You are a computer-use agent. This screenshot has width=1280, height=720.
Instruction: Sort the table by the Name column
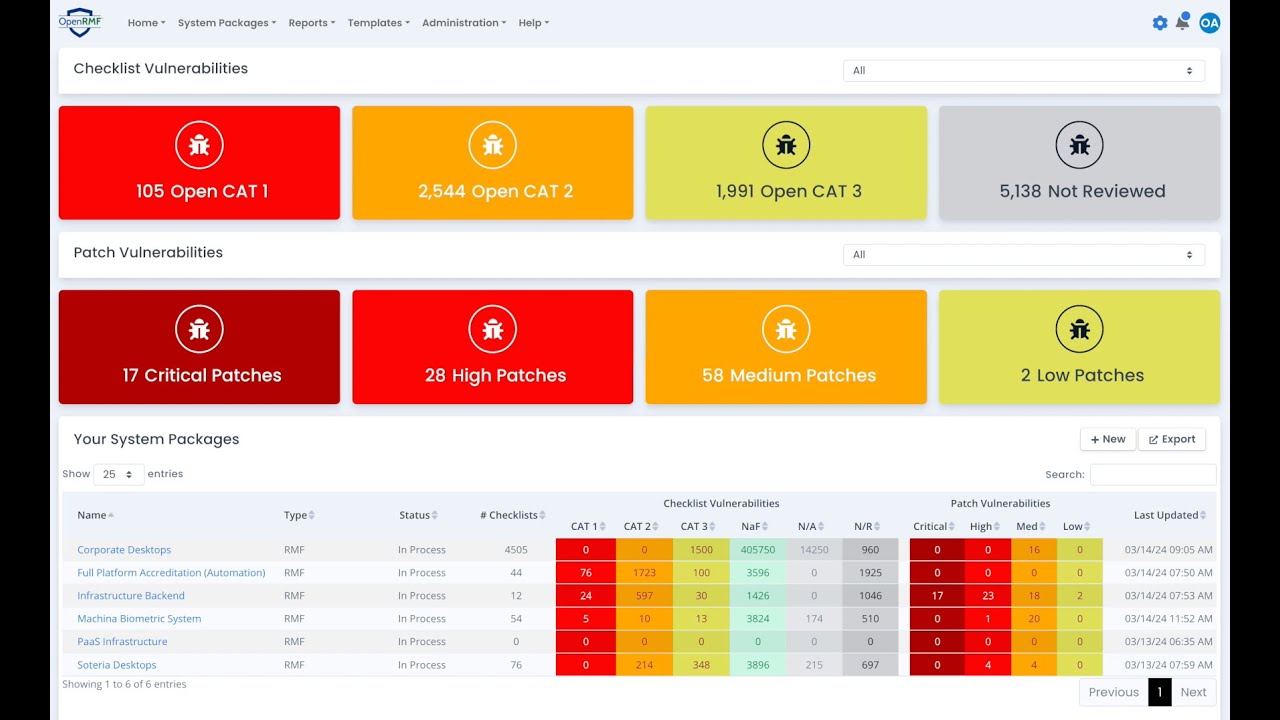point(96,515)
